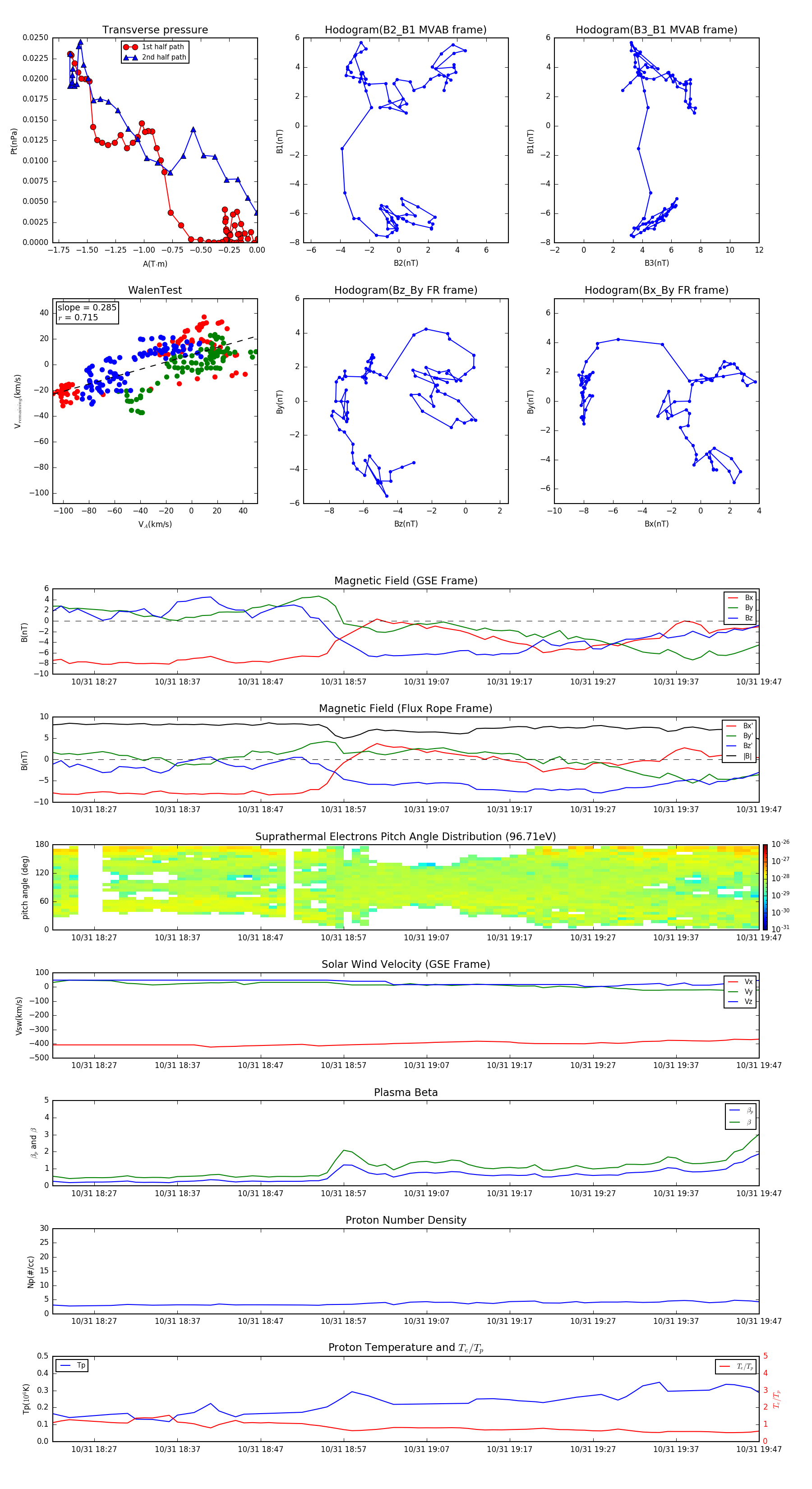Click '|B|' in the Flux Rope legend
812x1489 pixels.
click(x=748, y=756)
